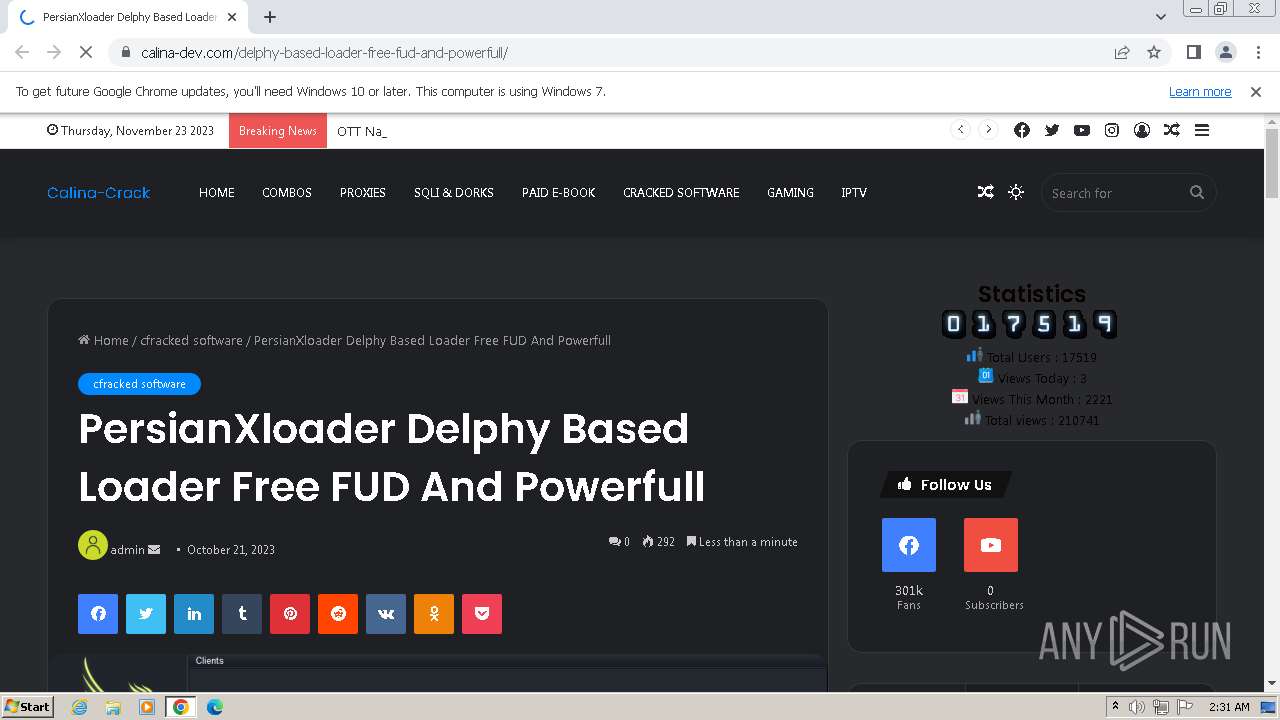1280x720 pixels.
Task: Open admin author link
Action: [x=128, y=549]
